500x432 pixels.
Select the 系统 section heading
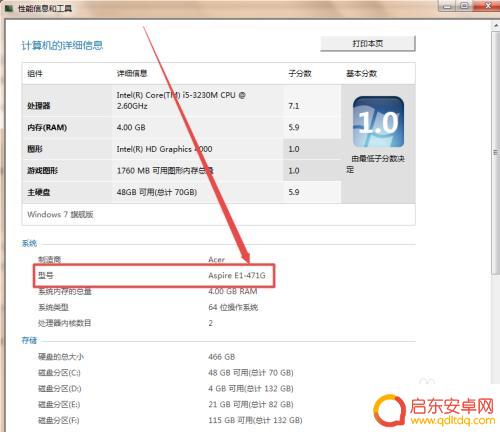pyautogui.click(x=29, y=244)
